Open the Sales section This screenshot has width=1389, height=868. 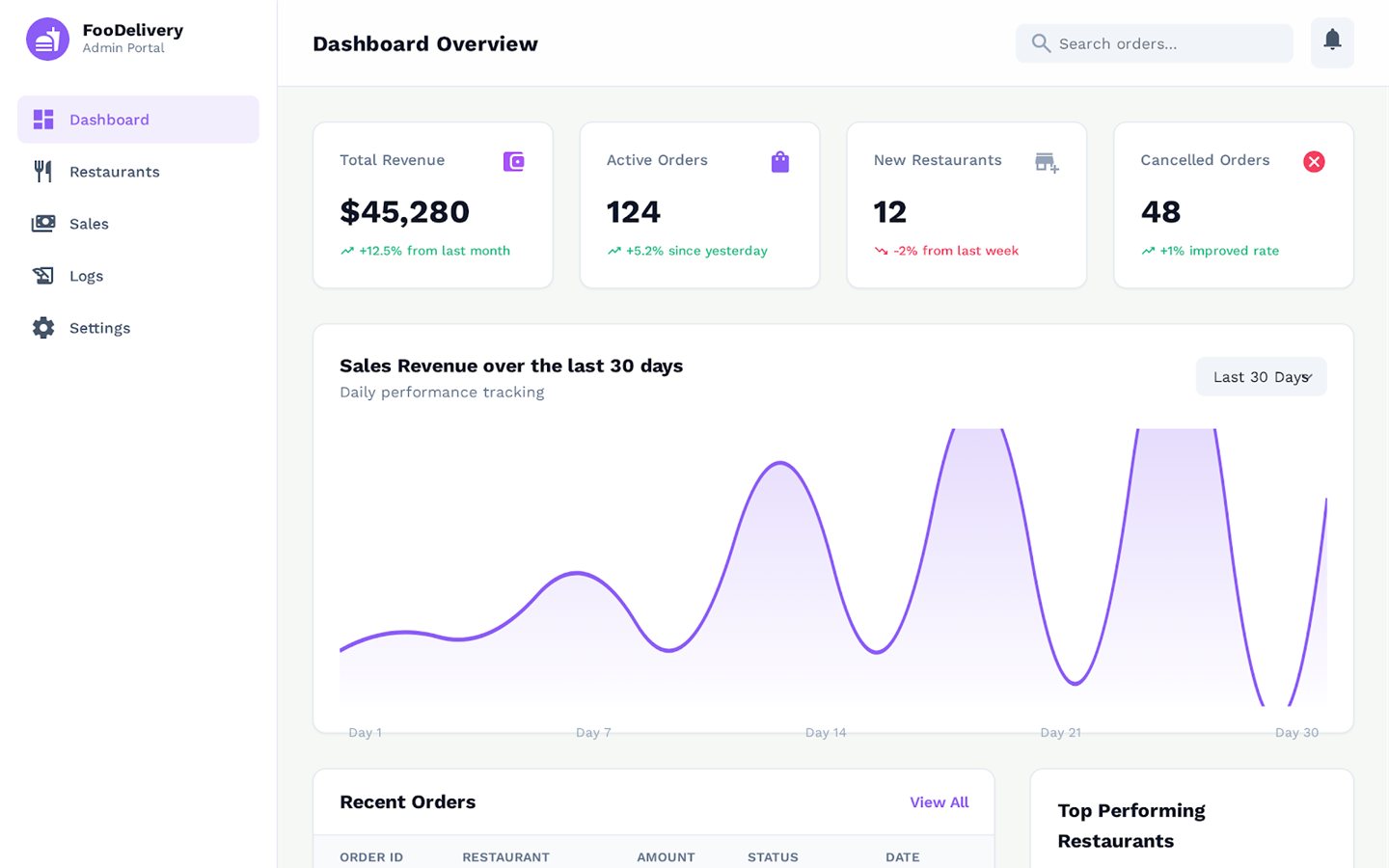[x=138, y=224]
